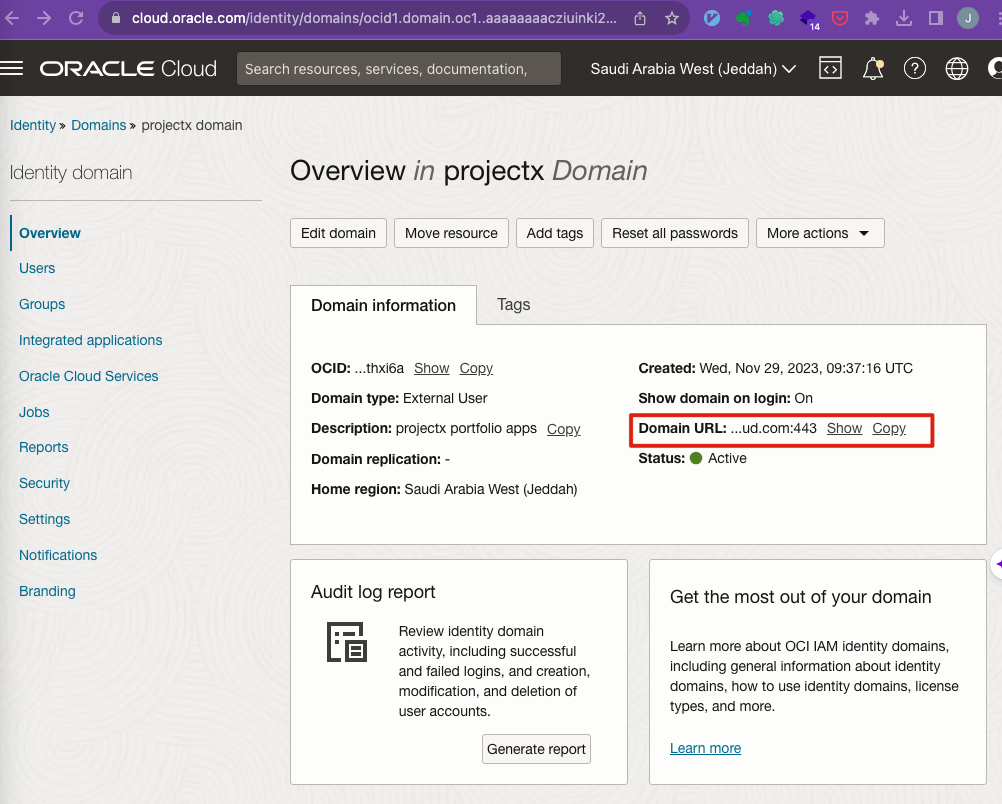Open the More actions dropdown
1002x804 pixels.
[x=819, y=233]
